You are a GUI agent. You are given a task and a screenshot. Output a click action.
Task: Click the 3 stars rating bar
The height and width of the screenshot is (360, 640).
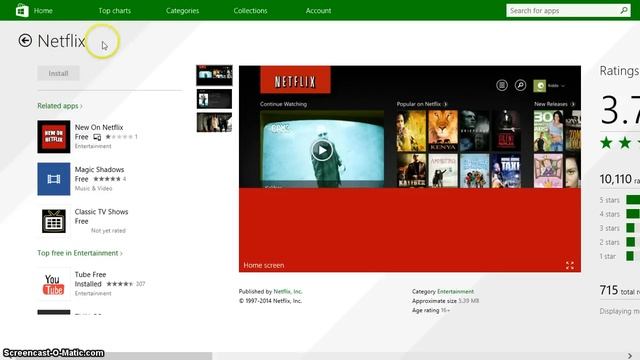631,228
